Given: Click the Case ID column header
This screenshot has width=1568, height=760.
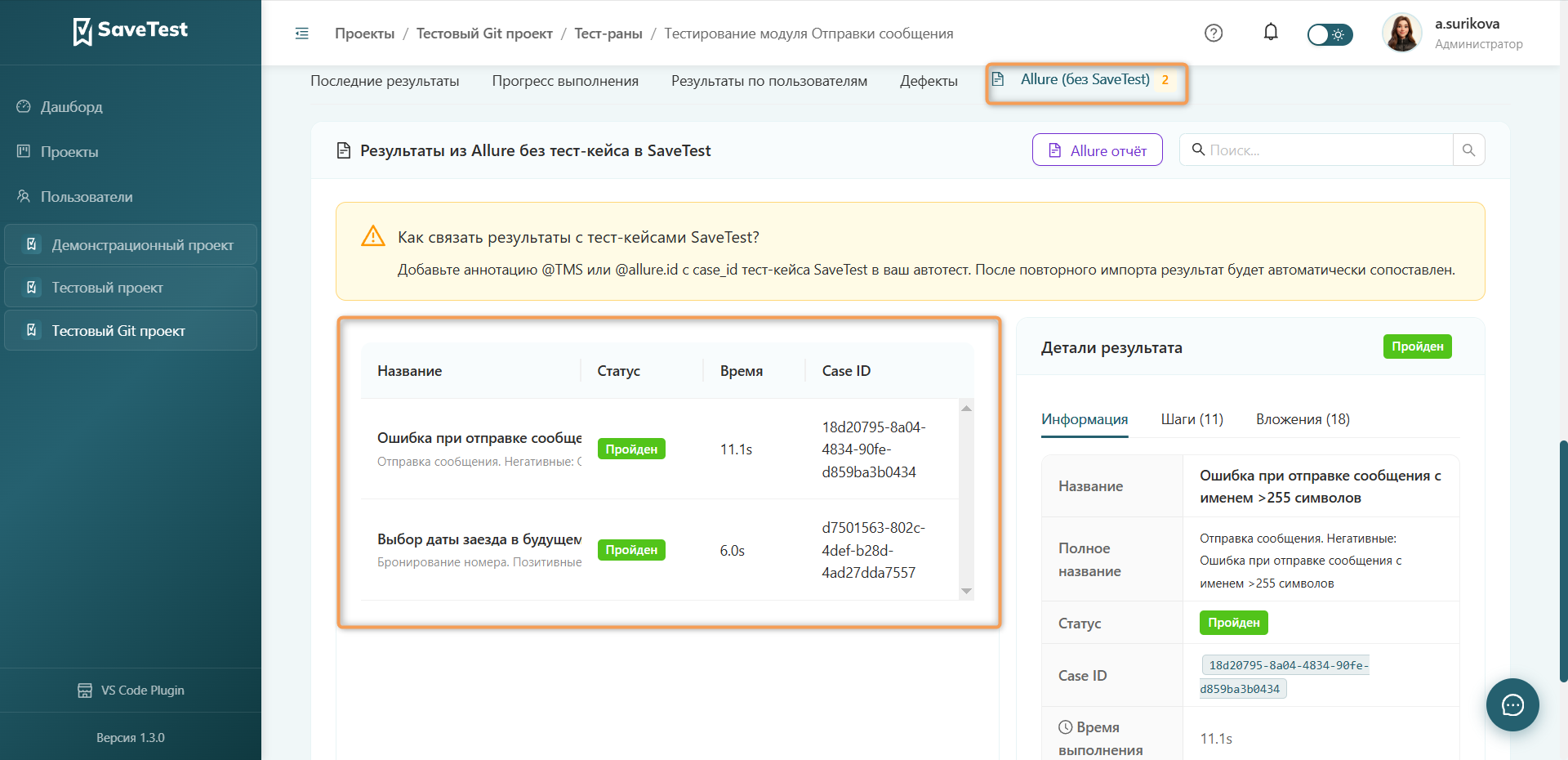Looking at the screenshot, I should click(x=846, y=371).
